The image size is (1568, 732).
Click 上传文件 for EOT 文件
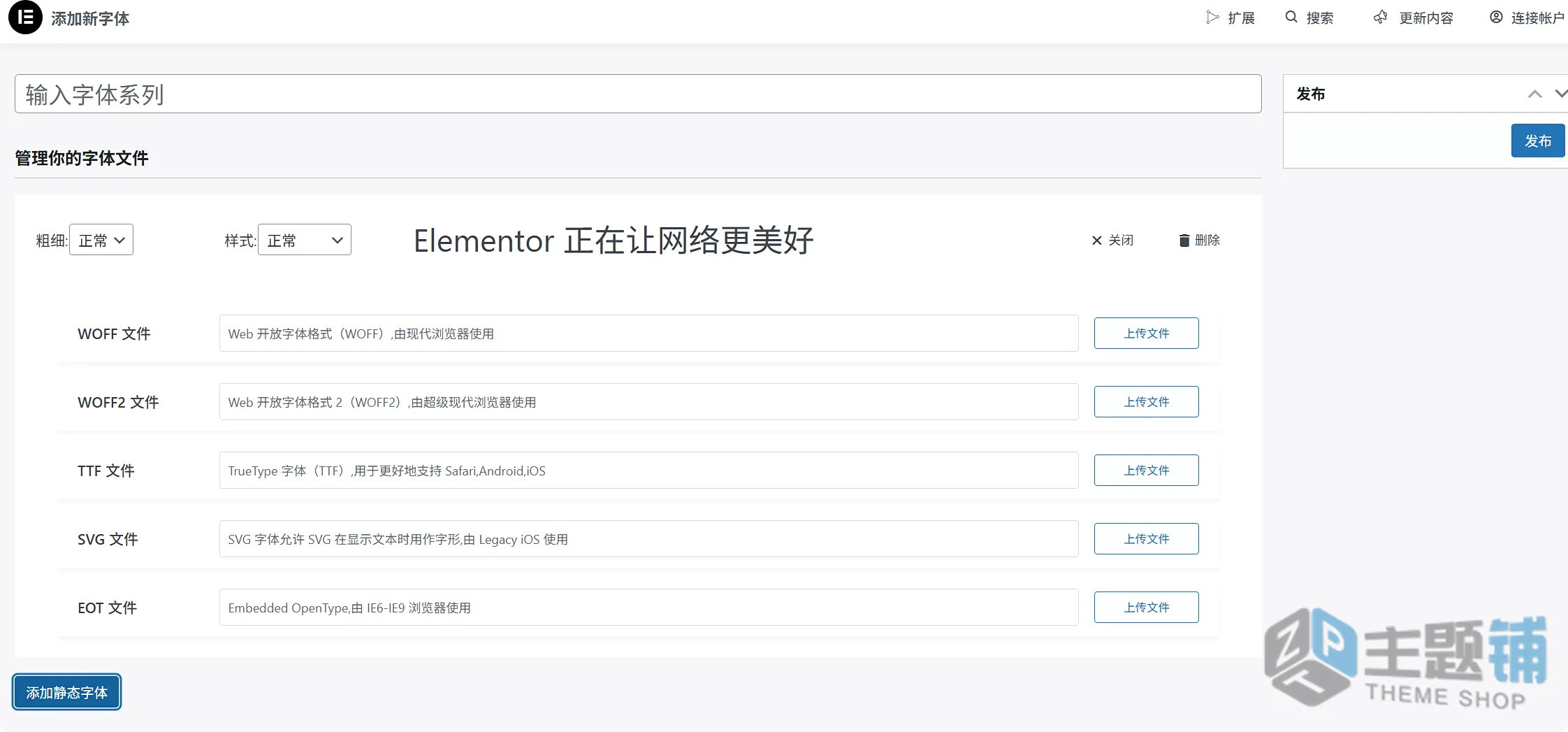(x=1147, y=608)
